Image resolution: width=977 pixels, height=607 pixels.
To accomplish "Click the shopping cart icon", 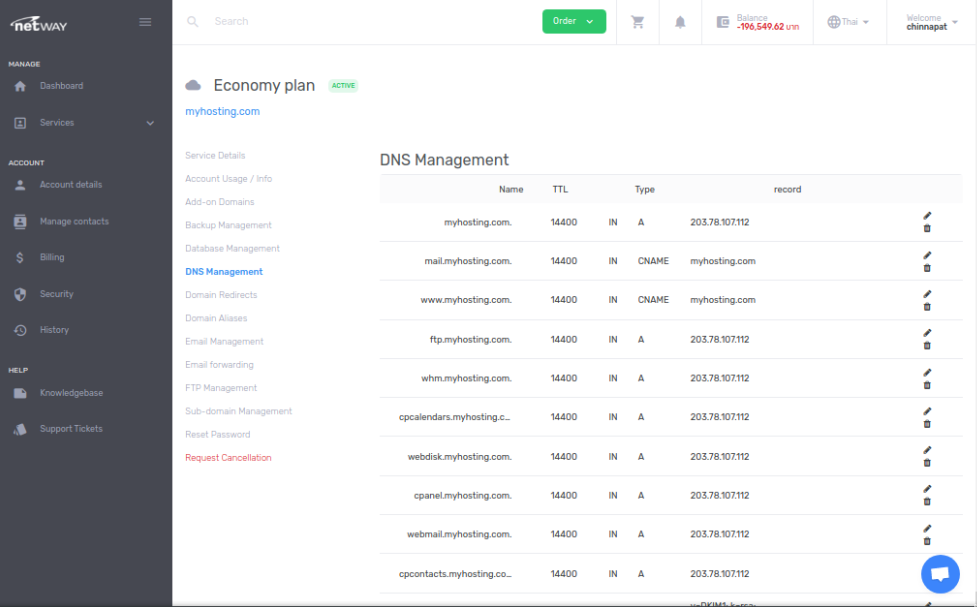I will pos(637,22).
